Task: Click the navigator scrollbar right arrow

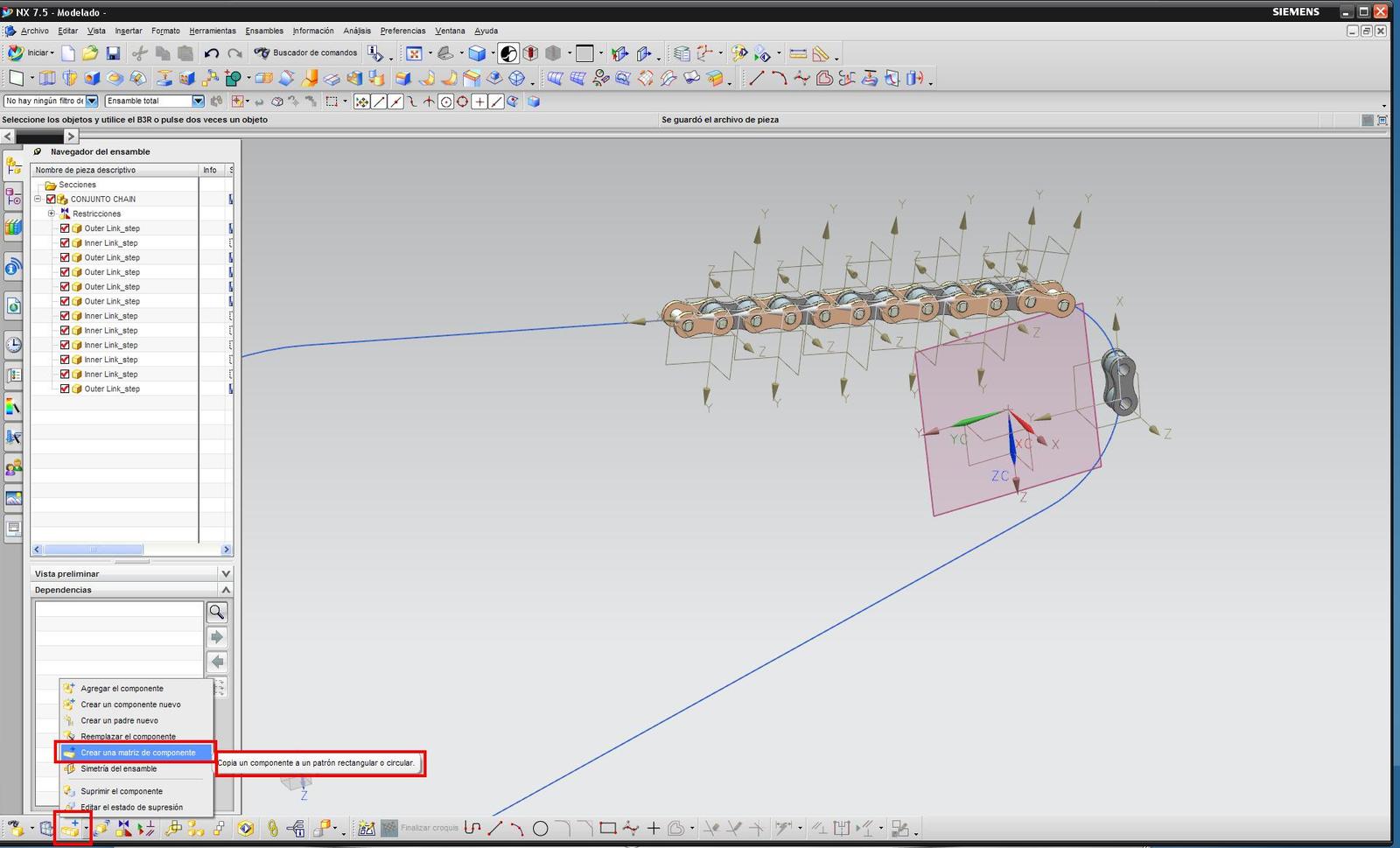Action: 227,550
